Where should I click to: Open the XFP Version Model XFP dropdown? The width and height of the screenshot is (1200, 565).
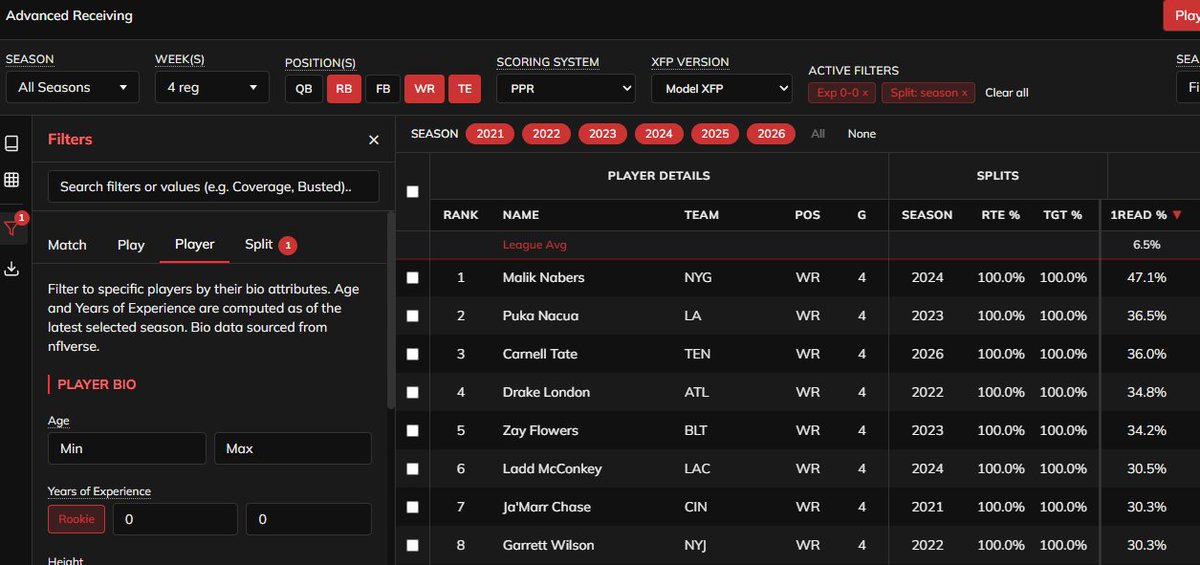721,89
